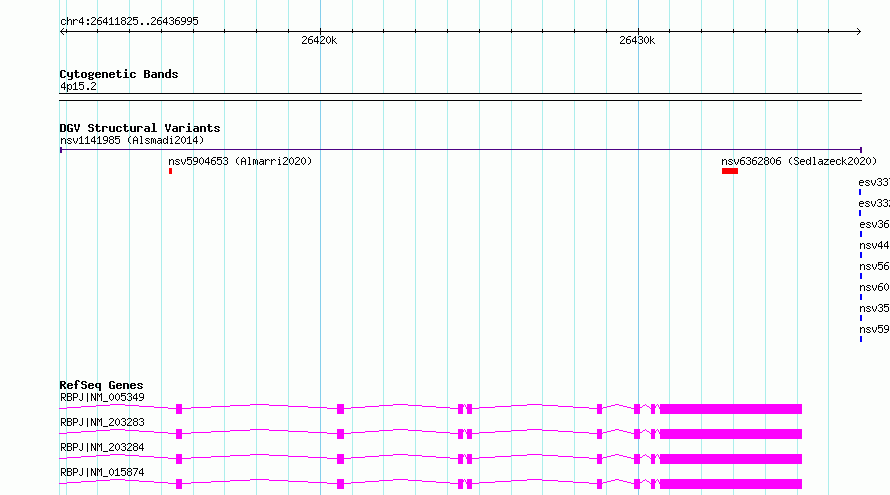
Task: Click the truncated nsv44 variant label
Action: [x=874, y=245]
